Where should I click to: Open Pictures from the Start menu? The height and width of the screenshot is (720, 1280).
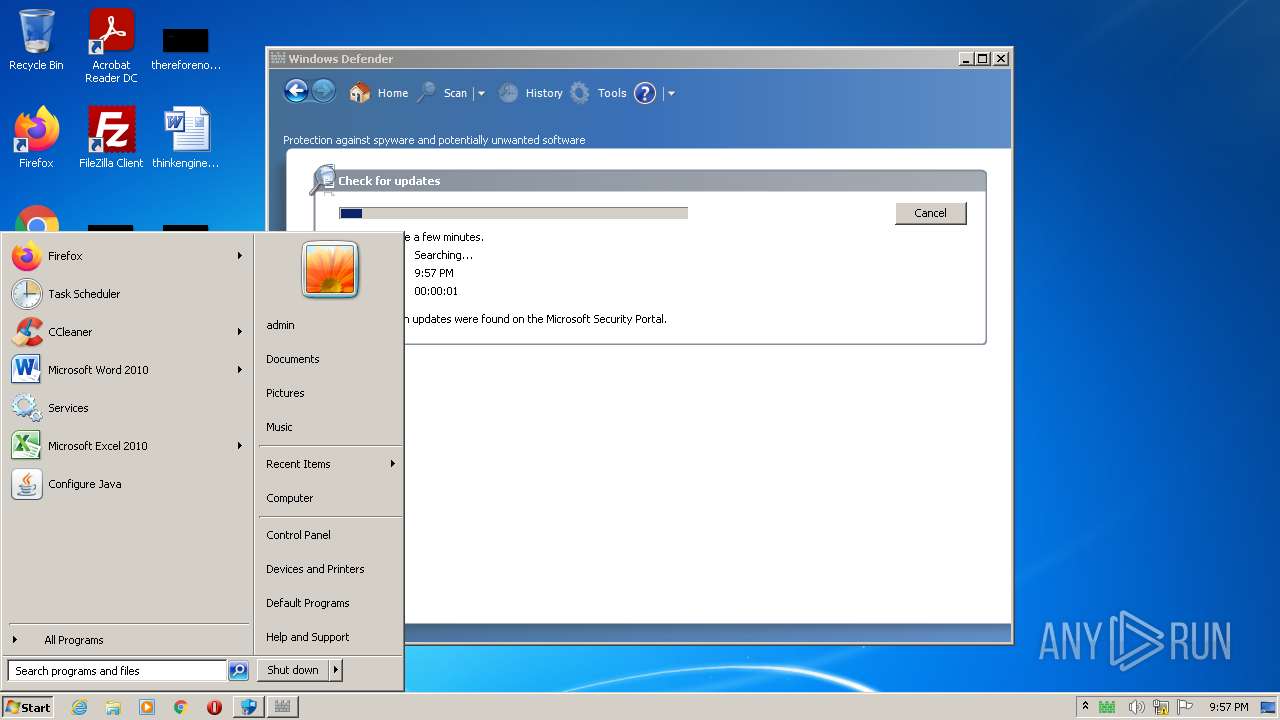coord(330,393)
